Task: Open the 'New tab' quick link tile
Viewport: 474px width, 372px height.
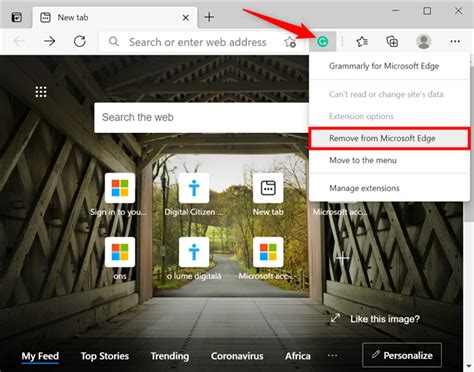Action: (268, 188)
